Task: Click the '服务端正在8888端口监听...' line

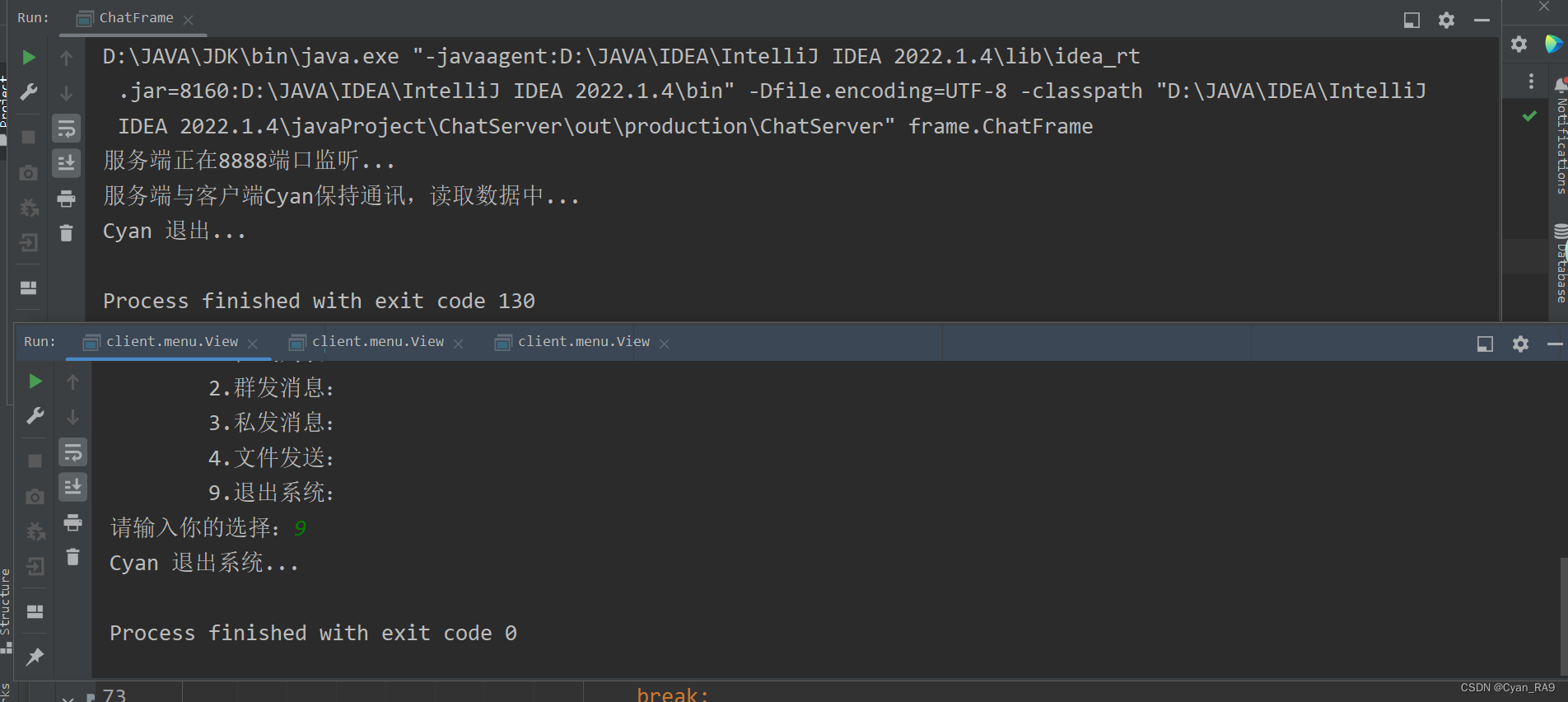Action: [x=249, y=160]
